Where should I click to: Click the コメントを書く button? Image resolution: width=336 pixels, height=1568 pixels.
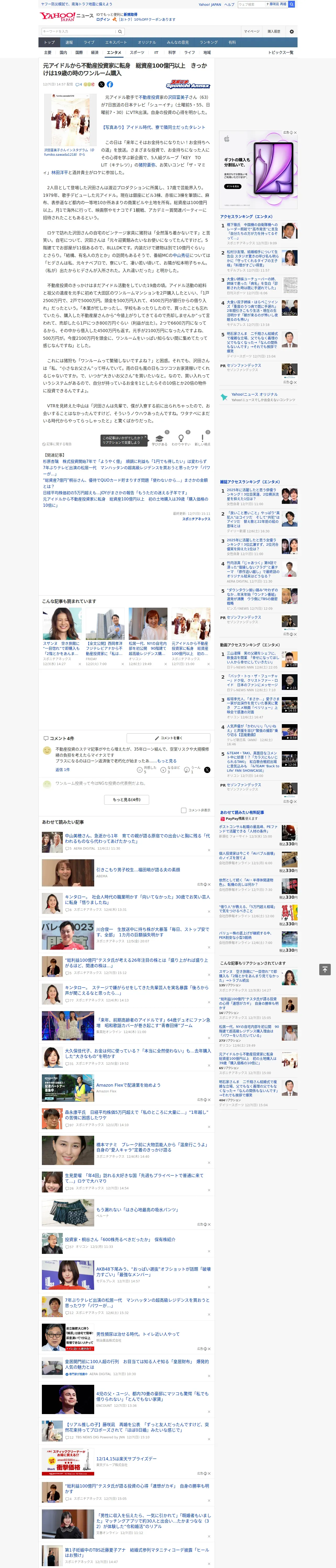click(x=169, y=738)
